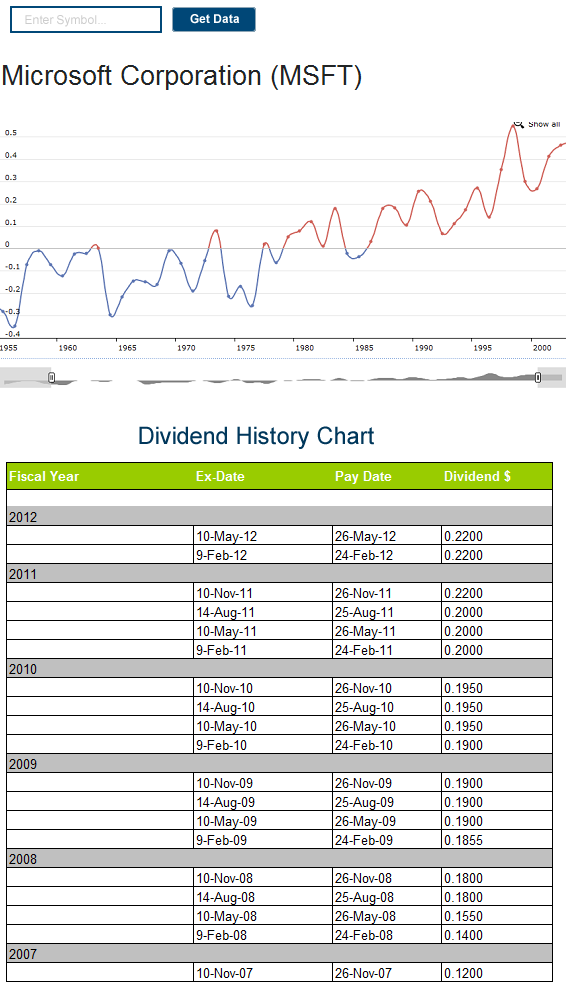Click the Ex-Date column header
Image resolution: width=575 pixels, height=1000 pixels.
(x=220, y=476)
